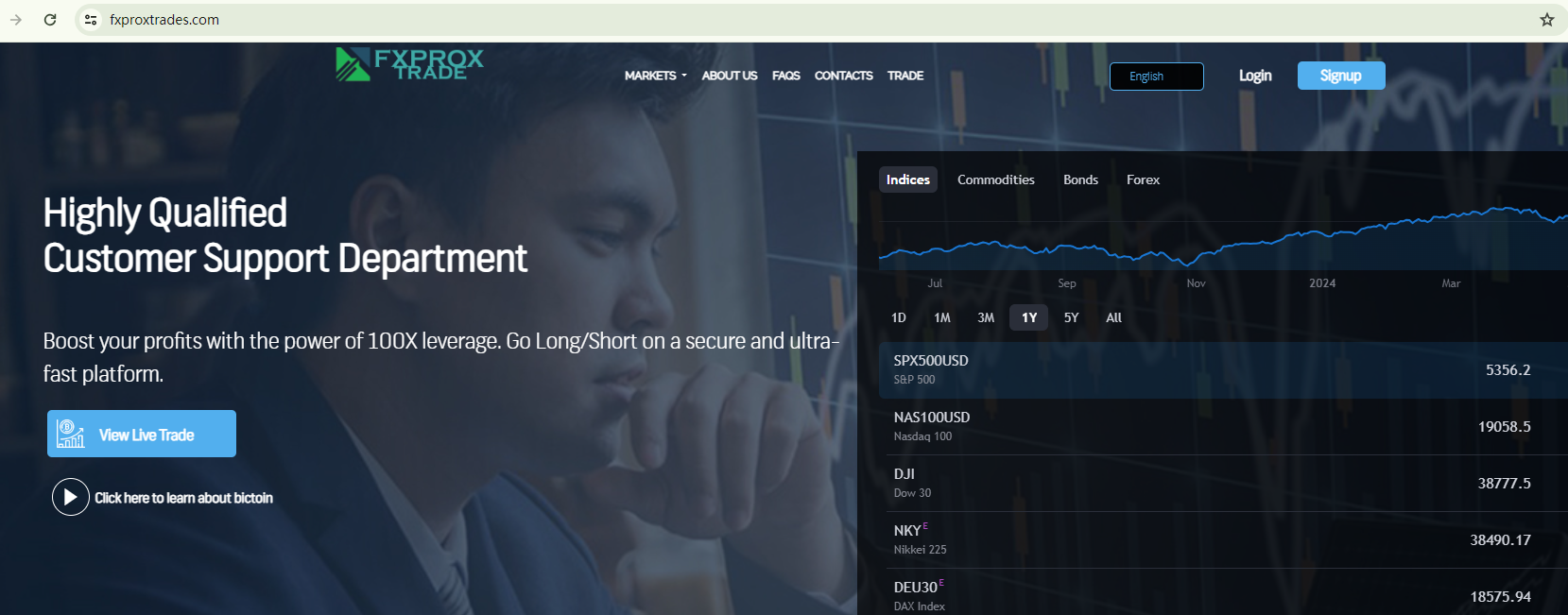
Task: Click the 38777.5 price value
Action: pos(1504,484)
